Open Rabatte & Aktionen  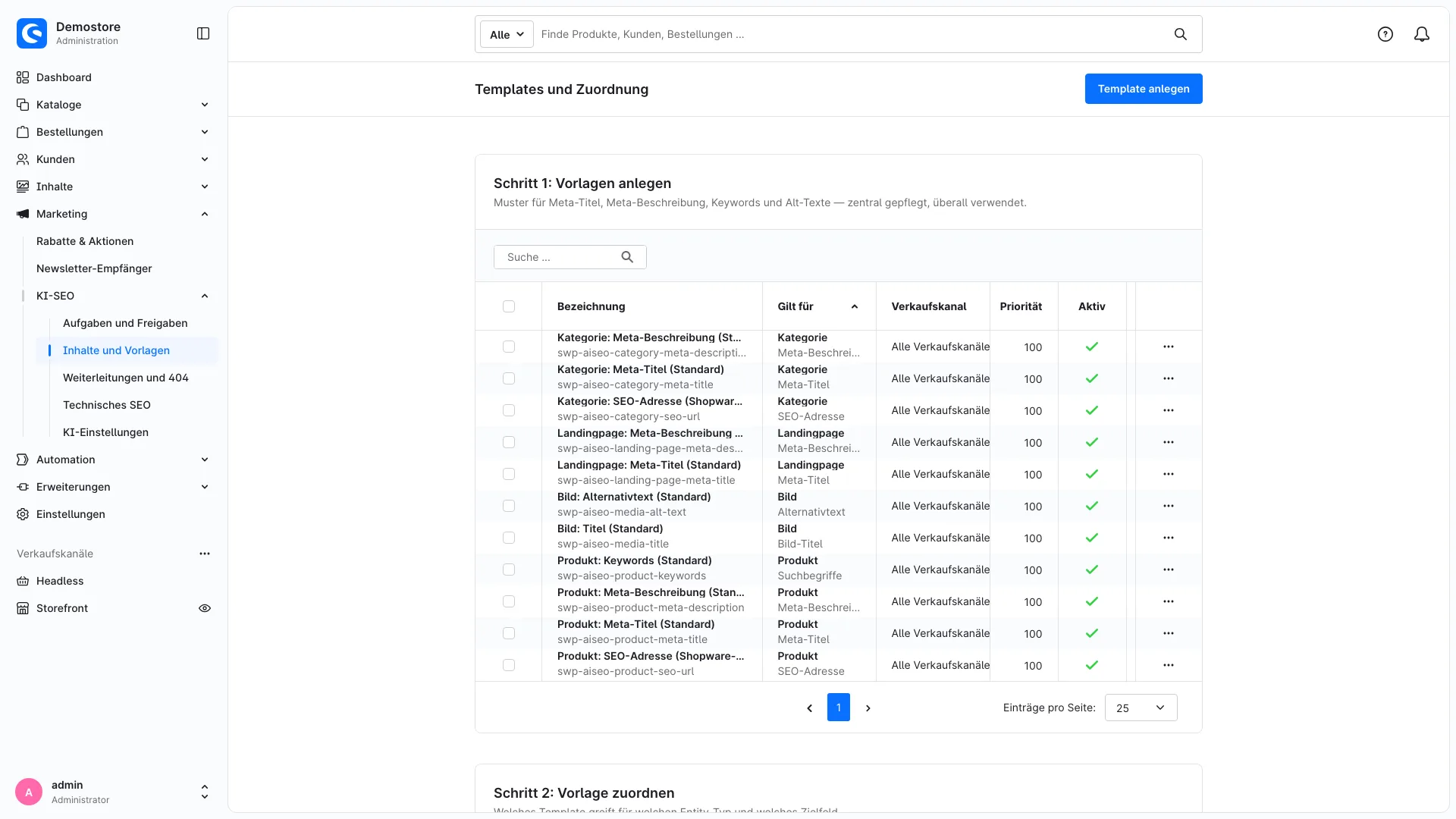tap(85, 241)
